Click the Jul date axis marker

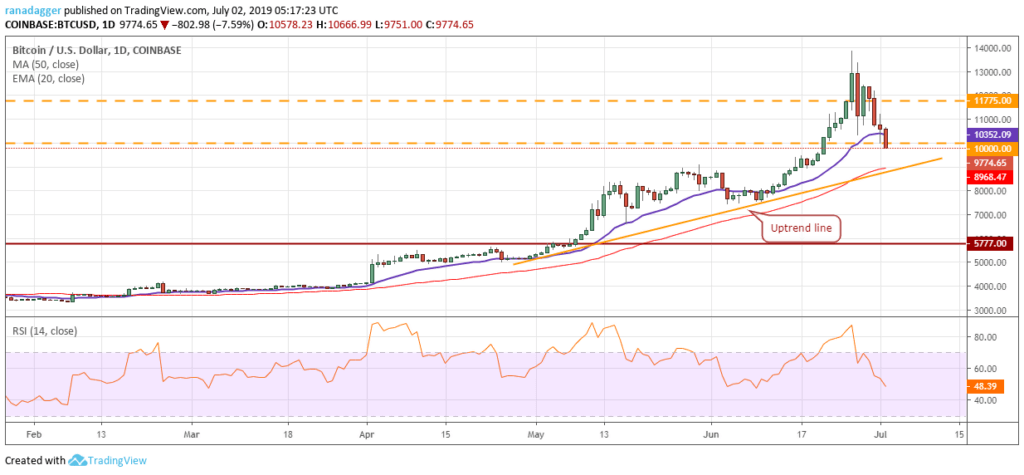880,434
